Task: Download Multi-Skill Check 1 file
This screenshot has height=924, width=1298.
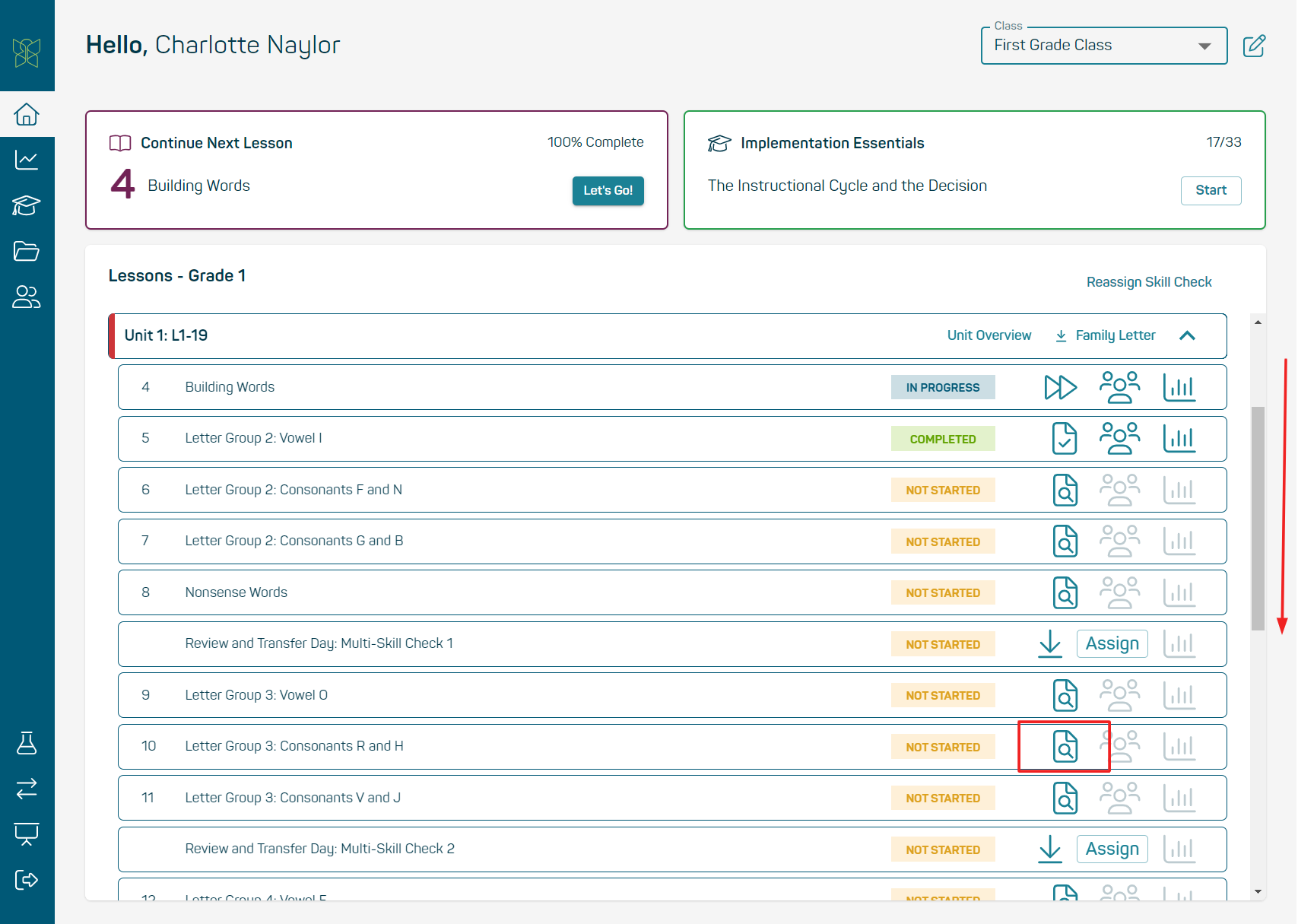Action: (x=1050, y=643)
